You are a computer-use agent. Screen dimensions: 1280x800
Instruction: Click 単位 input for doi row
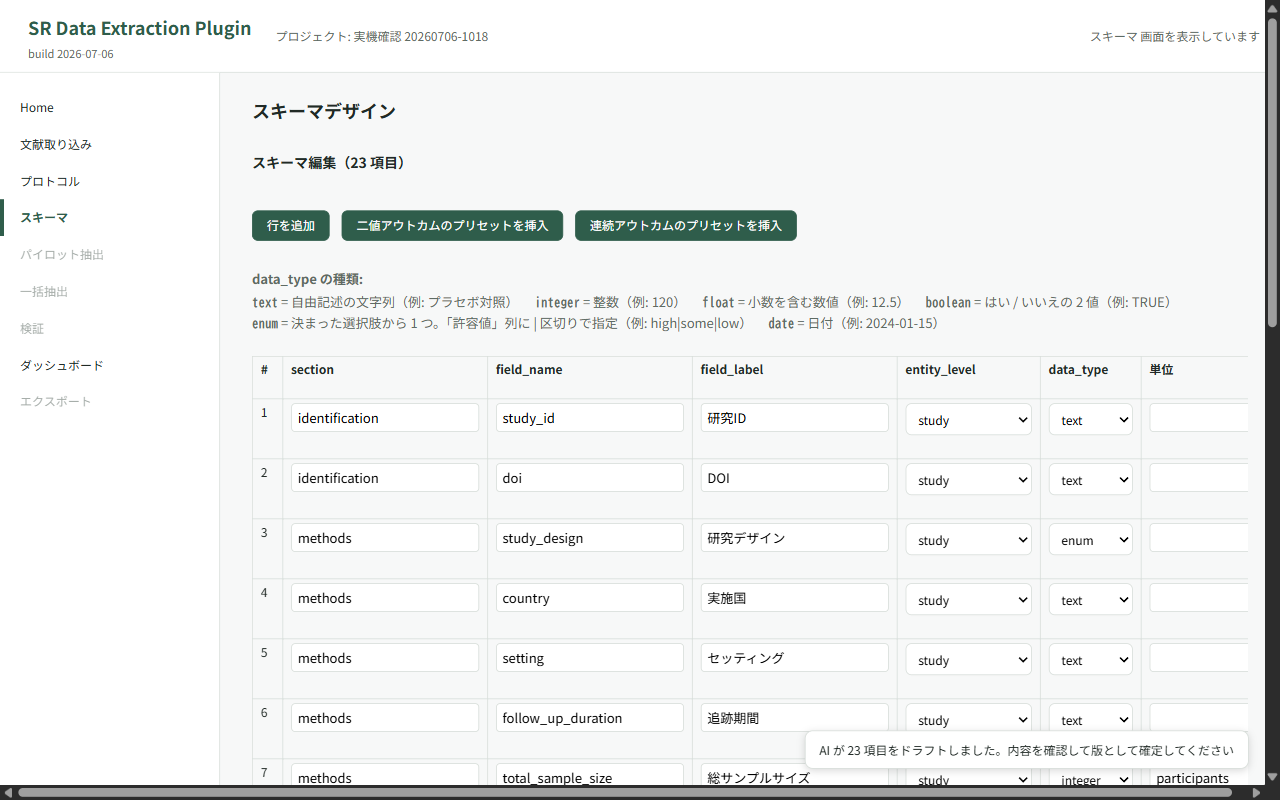[1199, 478]
